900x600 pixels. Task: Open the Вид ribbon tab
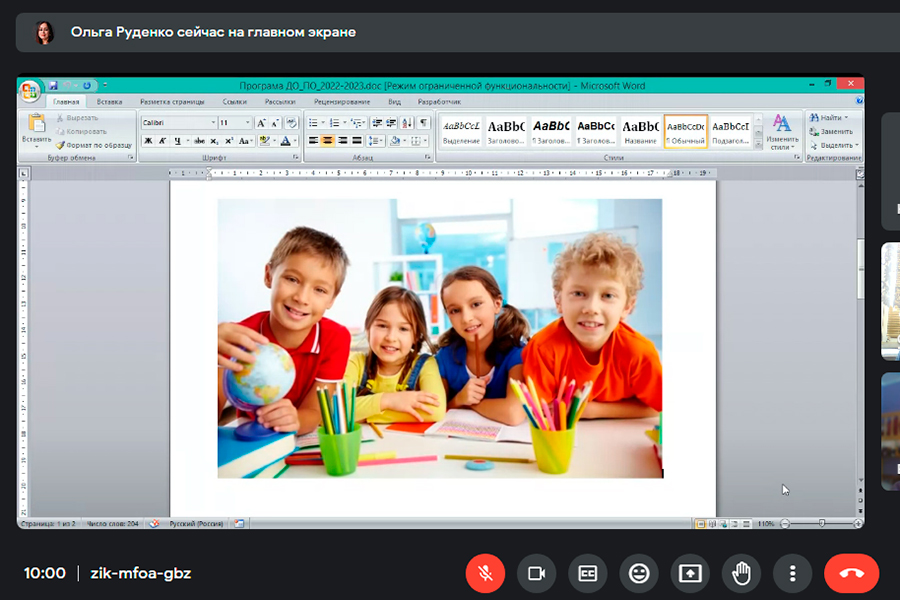394,102
